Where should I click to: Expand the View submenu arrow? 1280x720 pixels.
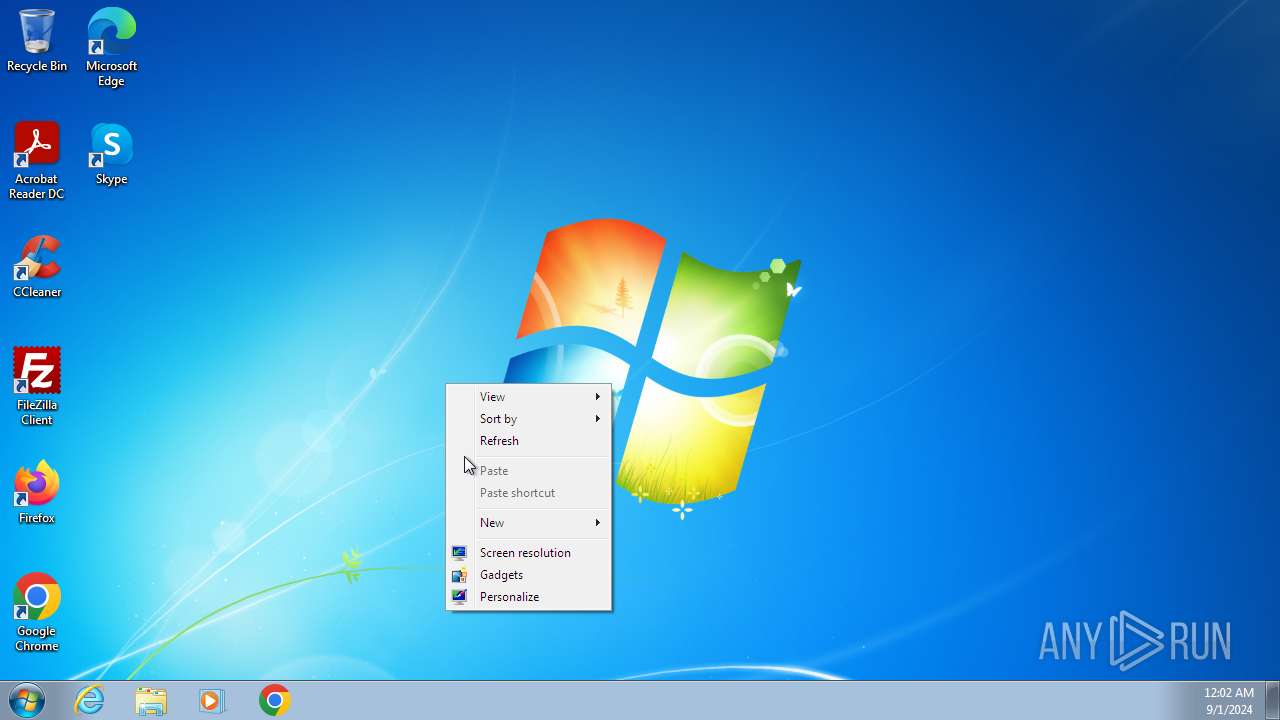click(598, 397)
